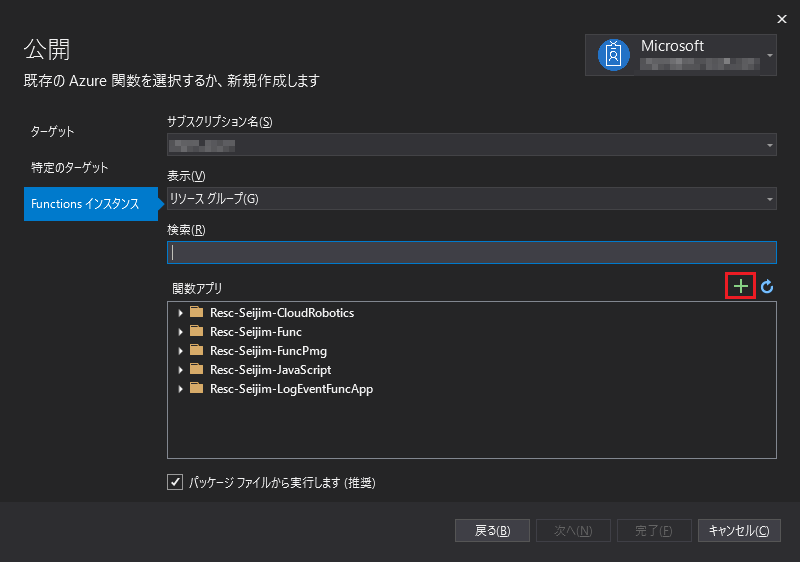Screen dimensions: 800x562
Task: Click the Resc-Seijim-LogEventFuncApp folder icon
Action: point(196,388)
